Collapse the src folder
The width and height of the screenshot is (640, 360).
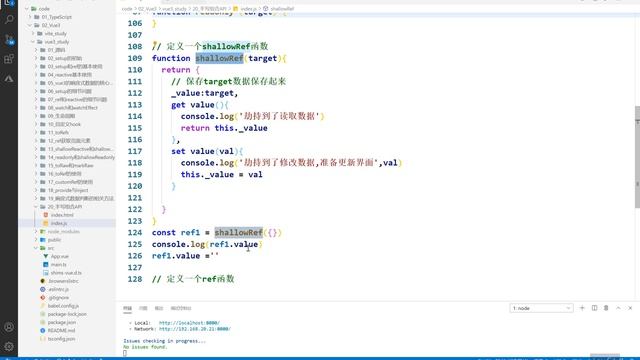pyautogui.click(x=36, y=248)
